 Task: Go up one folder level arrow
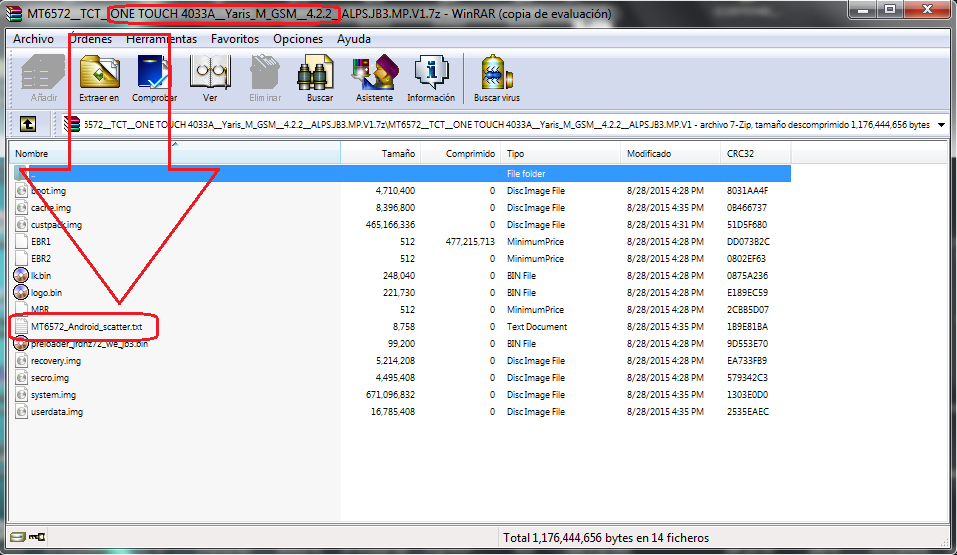coord(27,125)
